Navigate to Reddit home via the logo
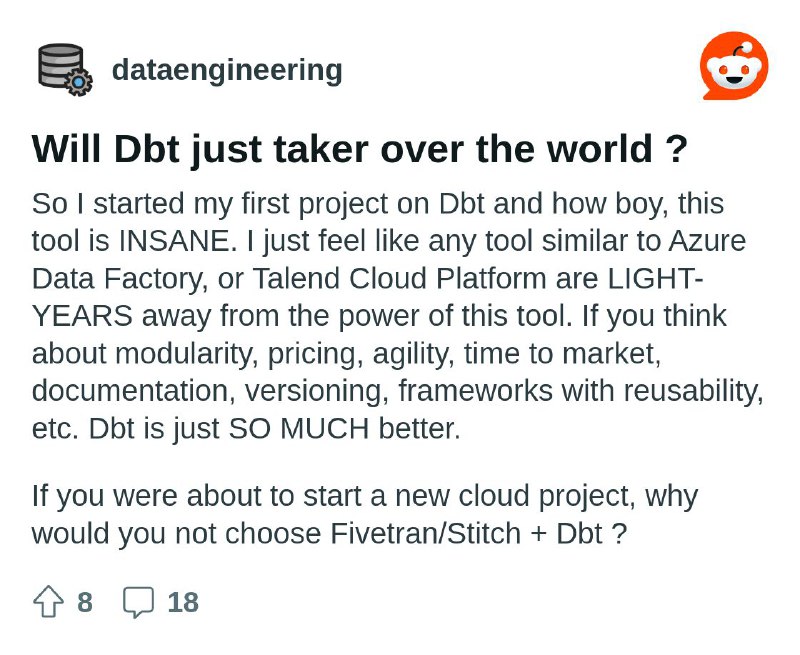 (x=737, y=64)
